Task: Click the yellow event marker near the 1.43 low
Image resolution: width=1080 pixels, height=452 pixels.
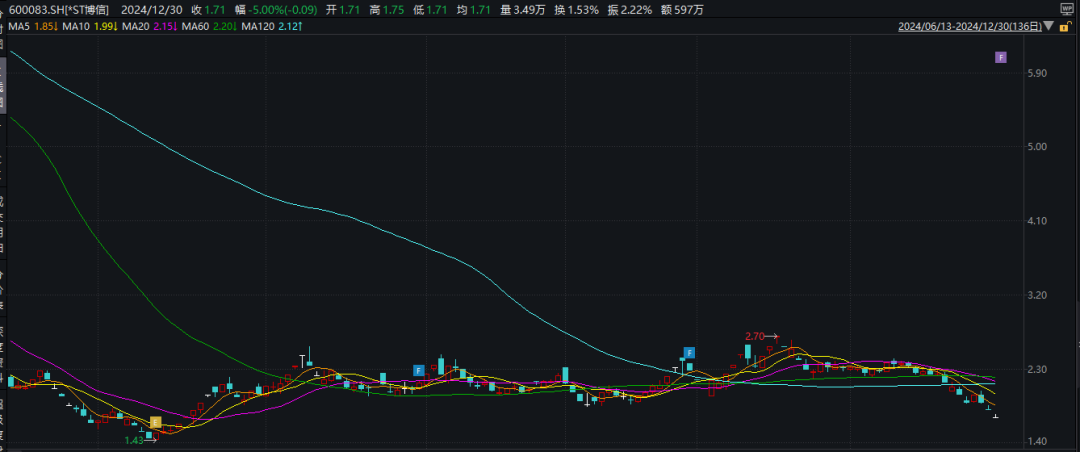Action: (x=155, y=423)
